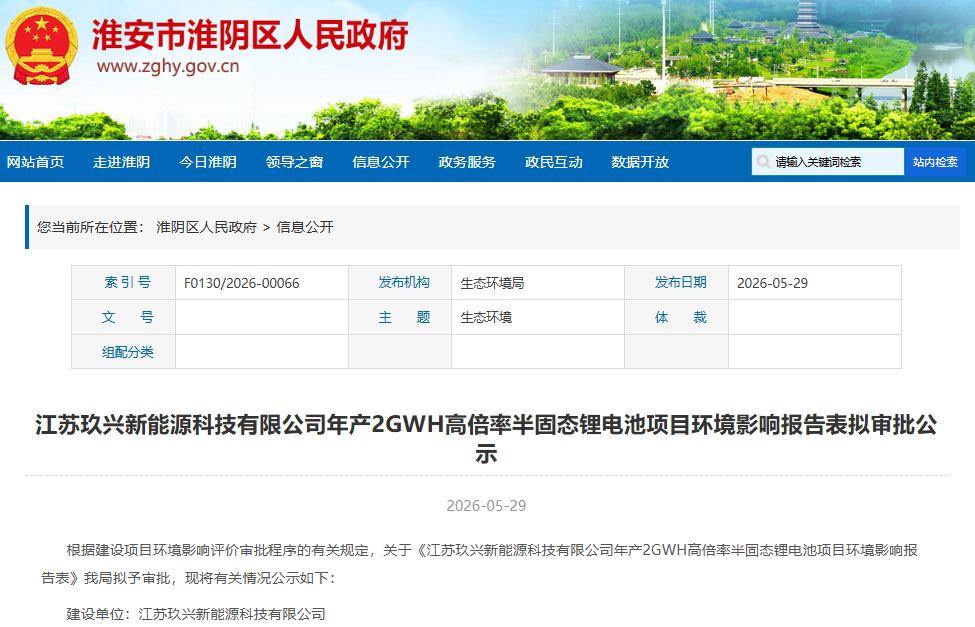Open 政务服务 navigation item
Screen dimensions: 975x627
(467, 162)
